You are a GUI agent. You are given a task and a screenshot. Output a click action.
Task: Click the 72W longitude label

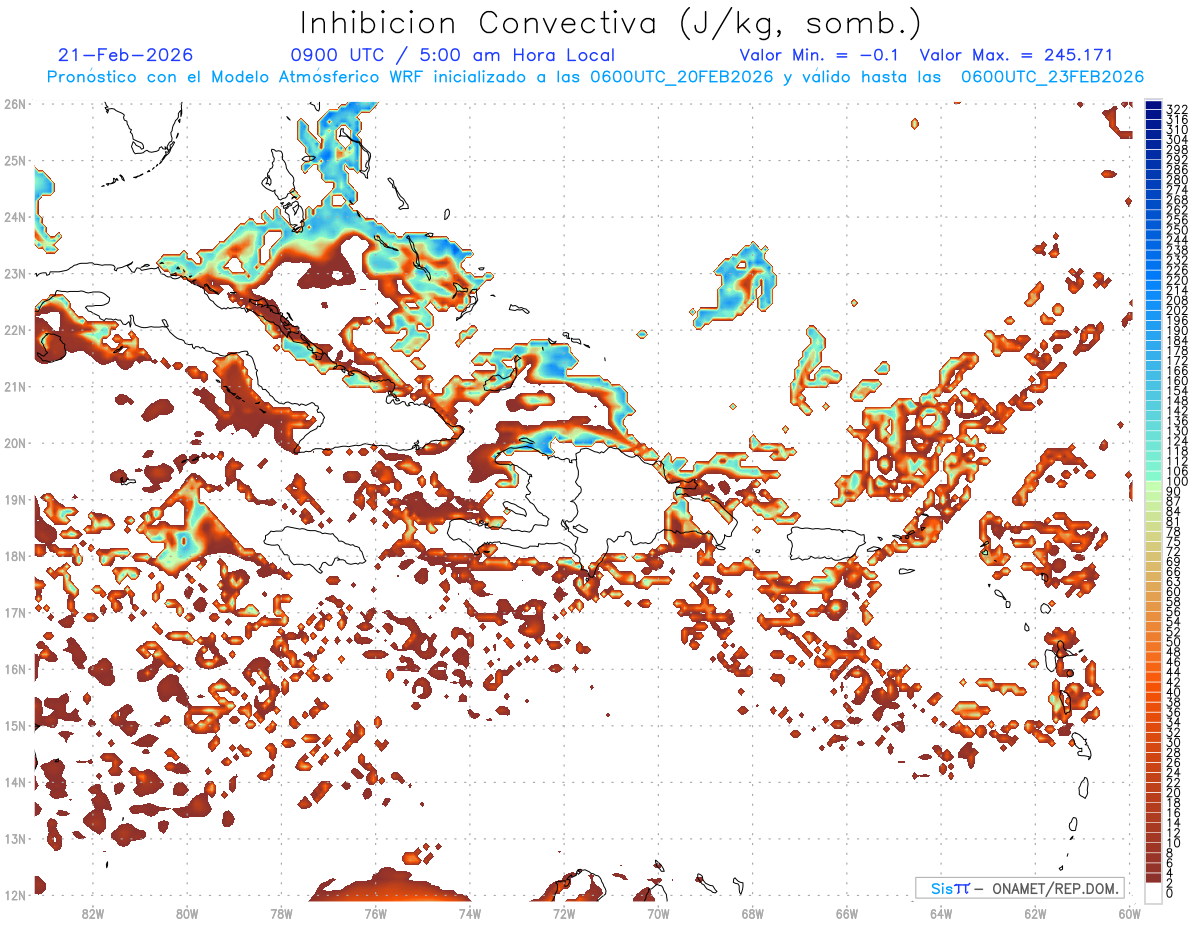click(564, 913)
